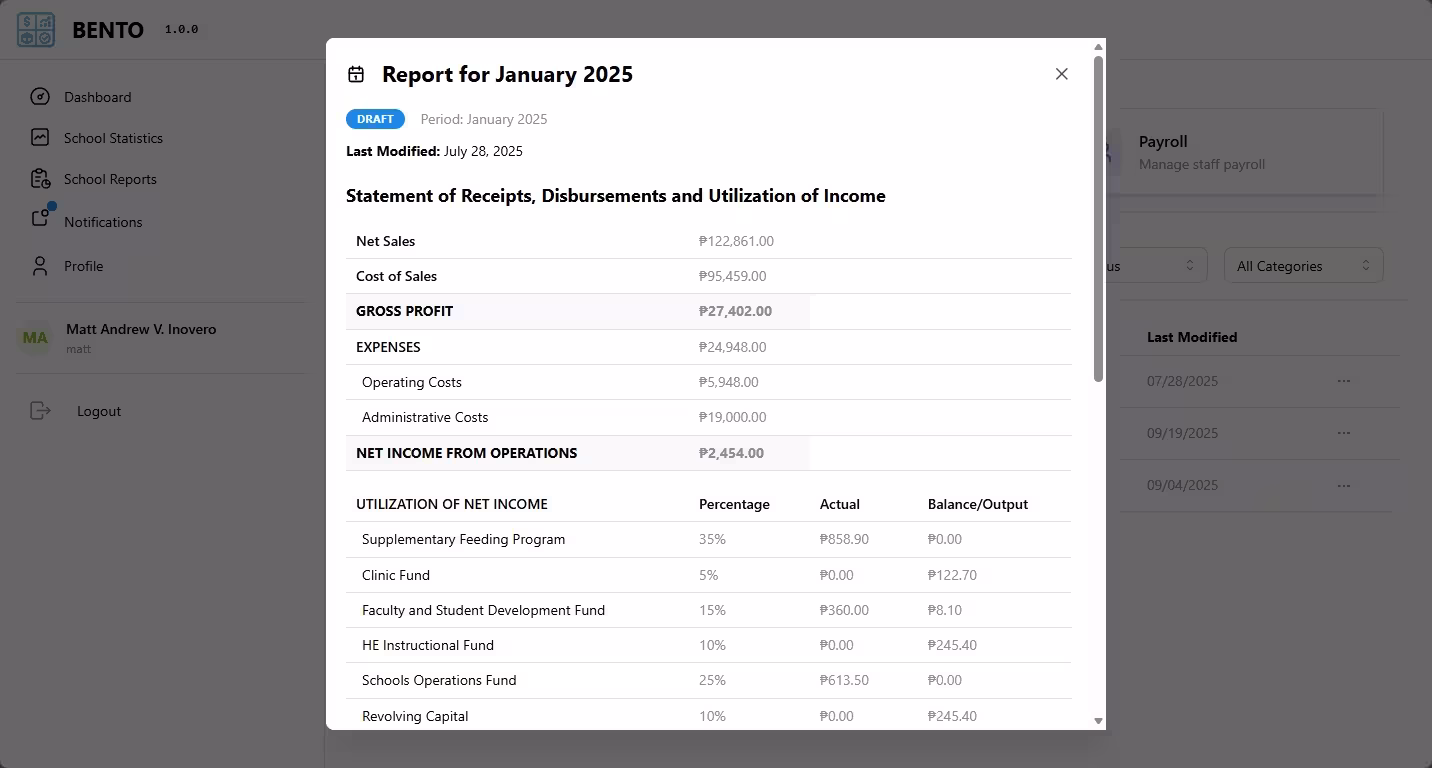This screenshot has width=1432, height=768.
Task: Go to School Statistics page
Action: coord(113,138)
